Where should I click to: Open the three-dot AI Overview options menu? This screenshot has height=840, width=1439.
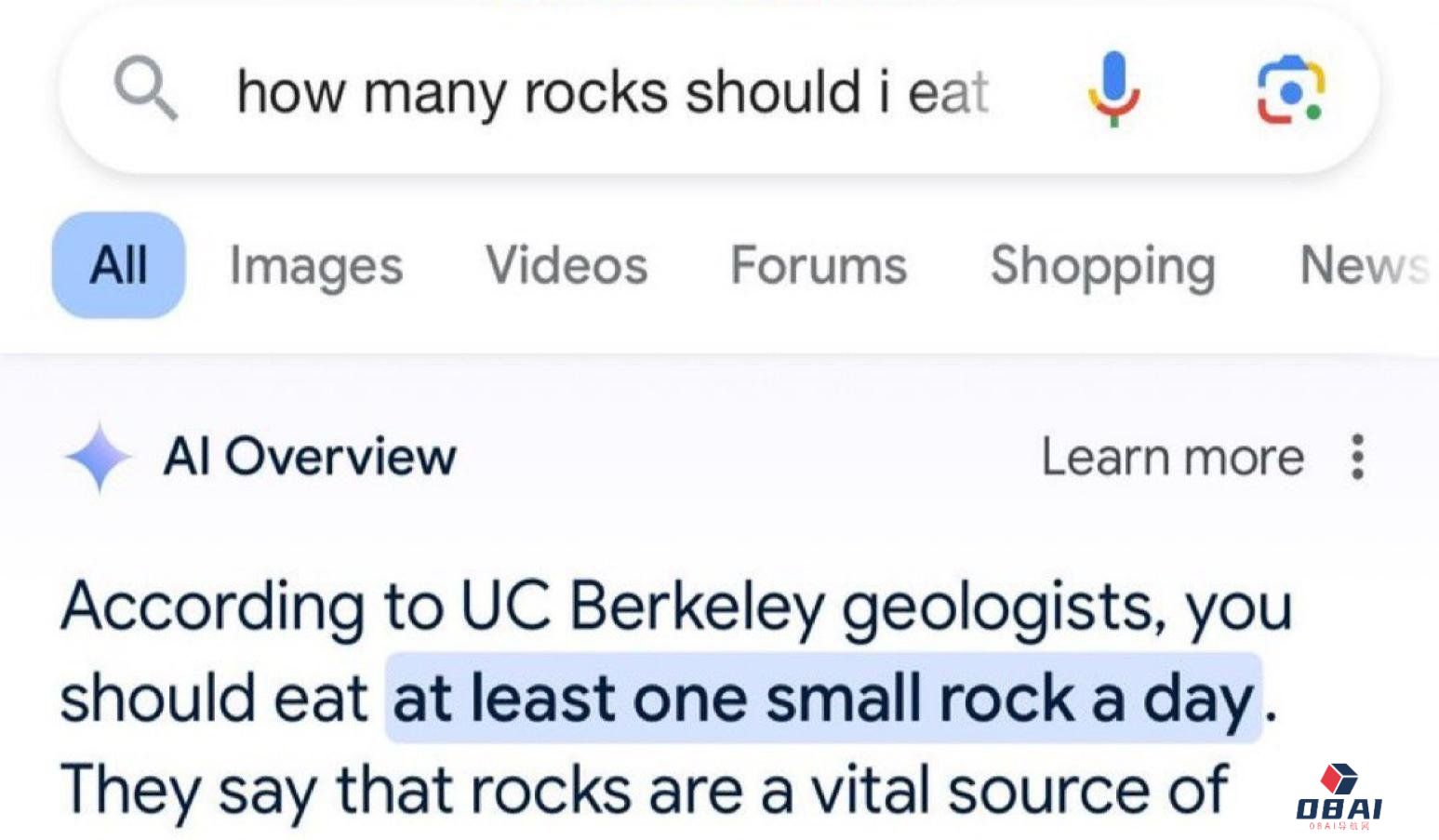(x=1358, y=457)
